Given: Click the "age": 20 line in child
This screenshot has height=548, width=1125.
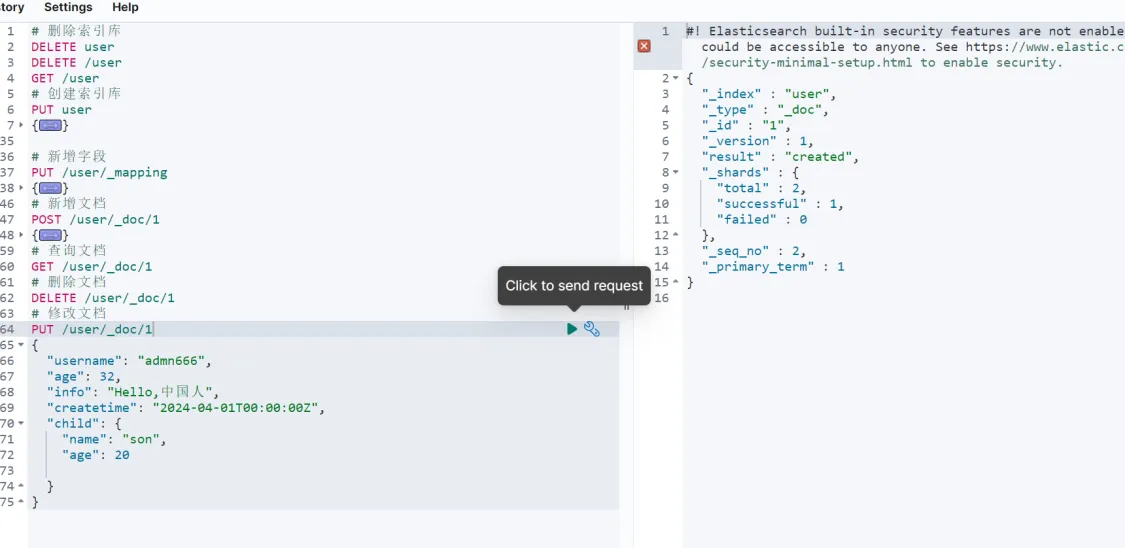Looking at the screenshot, I should [x=95, y=455].
